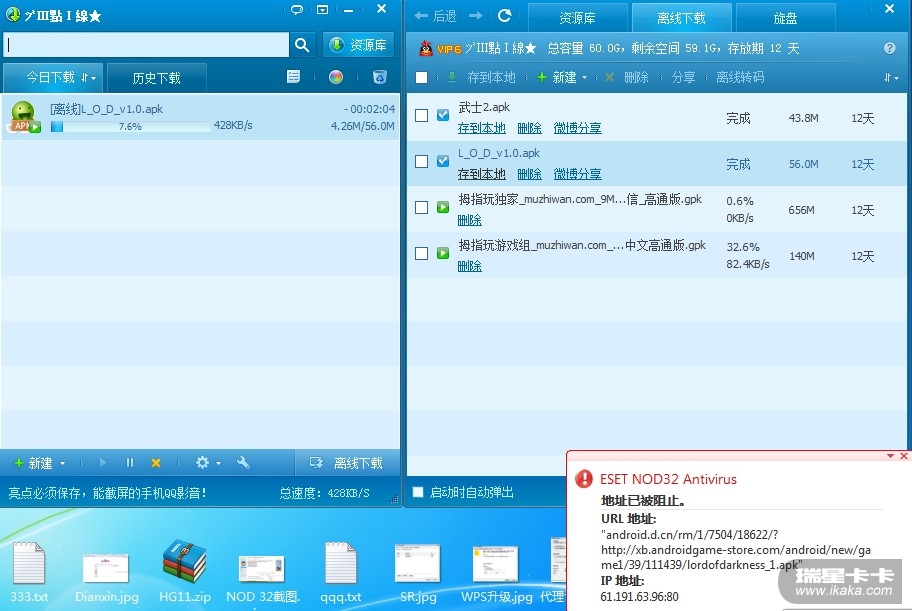Check the checkbox for 拇指玩游戏组 gpk row
The height and width of the screenshot is (611, 912).
coord(422,253)
